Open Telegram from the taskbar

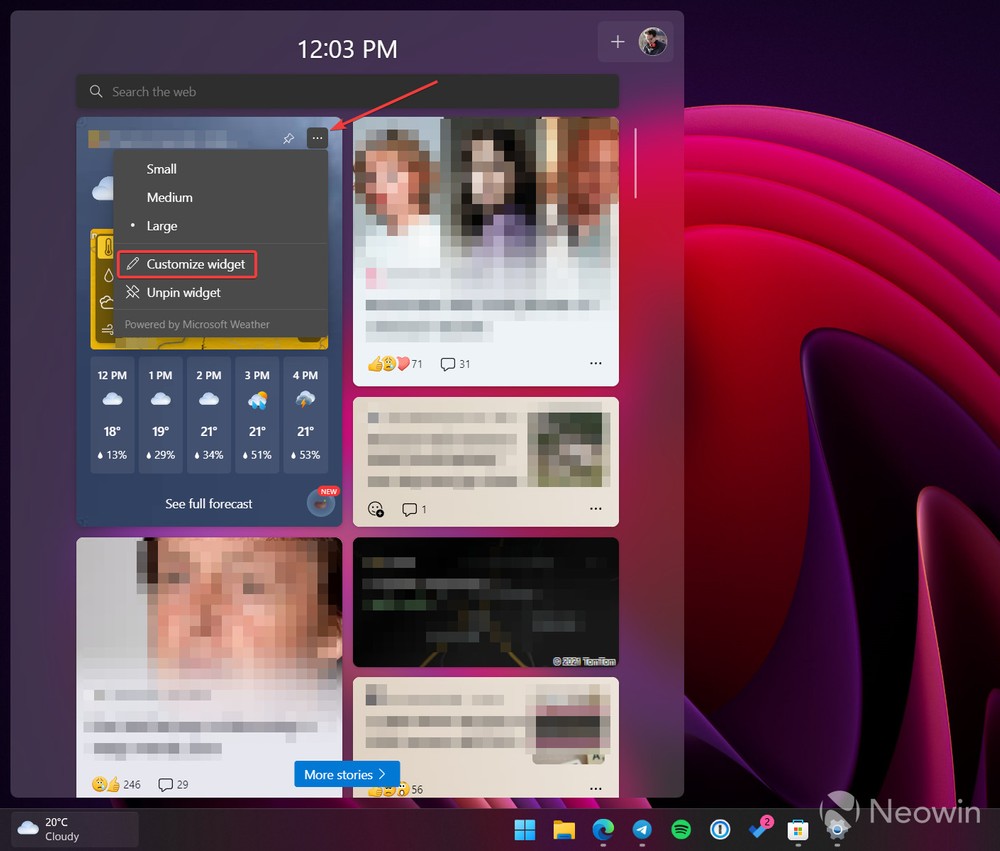point(642,829)
